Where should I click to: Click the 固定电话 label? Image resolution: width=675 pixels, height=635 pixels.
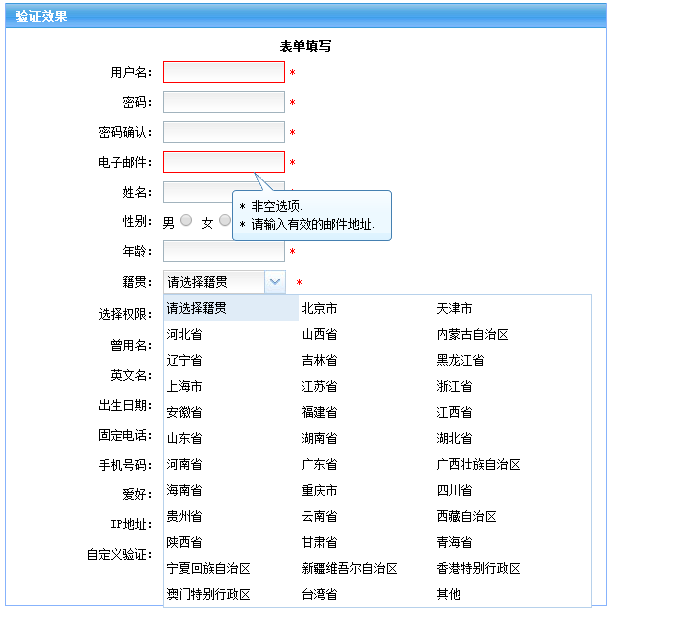(125, 435)
